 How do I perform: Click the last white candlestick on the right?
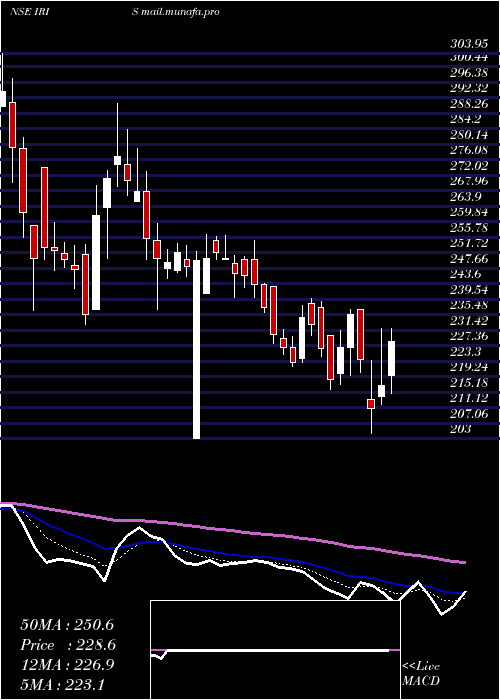pos(392,358)
